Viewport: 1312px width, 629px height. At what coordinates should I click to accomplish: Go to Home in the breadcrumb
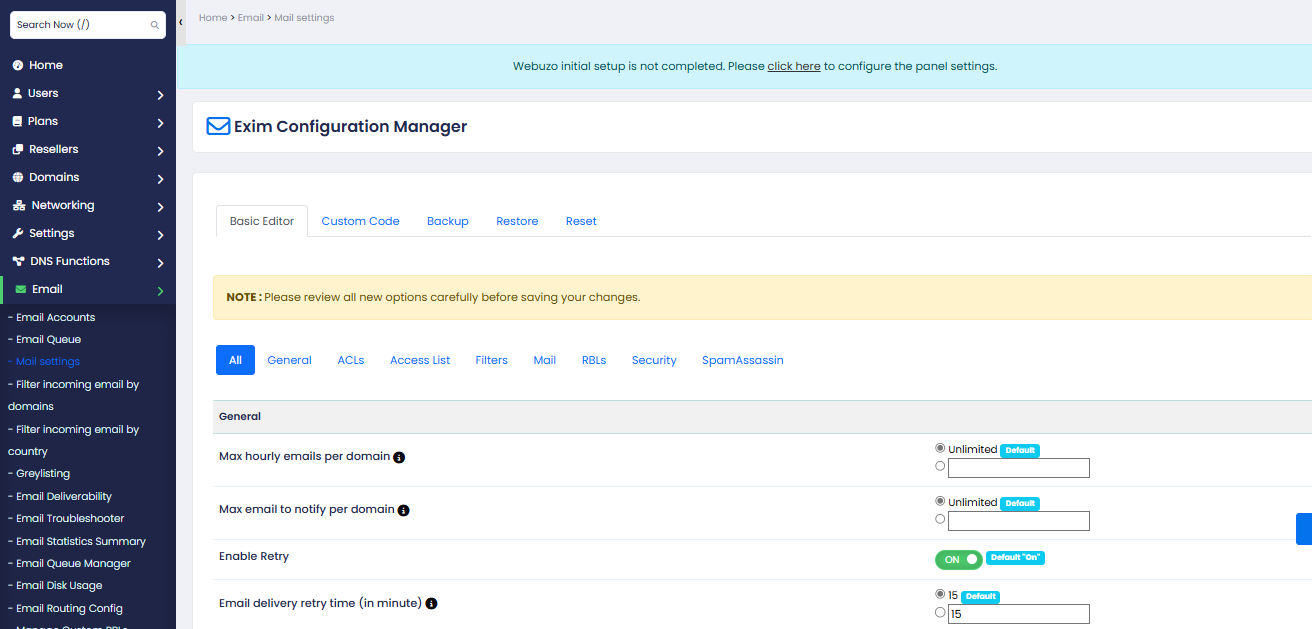213,18
